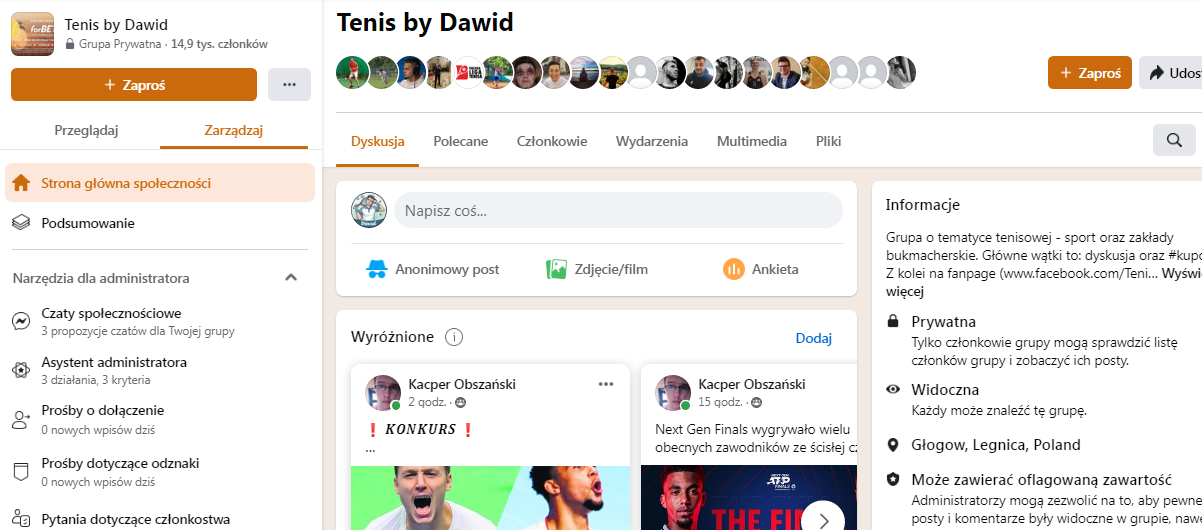The width and height of the screenshot is (1202, 530).
Task: Click the orange Zaproś button in header
Action: pyautogui.click(x=1090, y=73)
